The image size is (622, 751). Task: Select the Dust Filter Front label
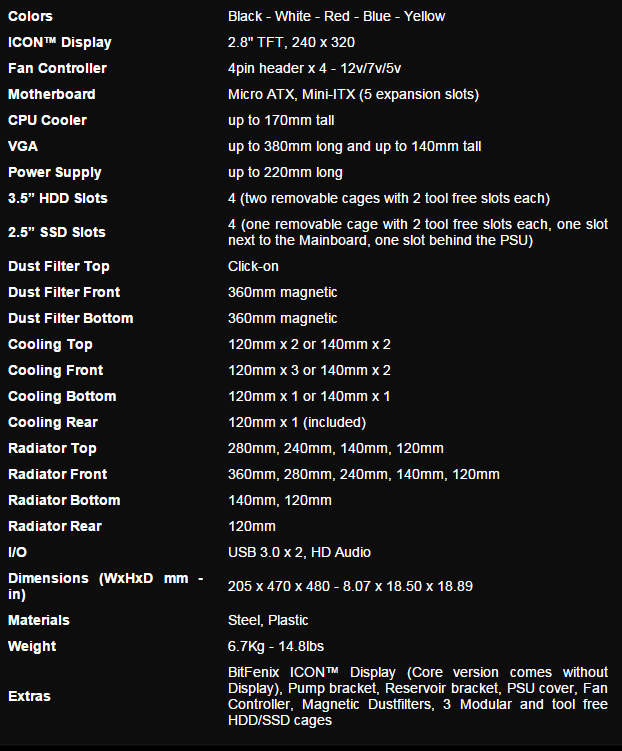[64, 292]
